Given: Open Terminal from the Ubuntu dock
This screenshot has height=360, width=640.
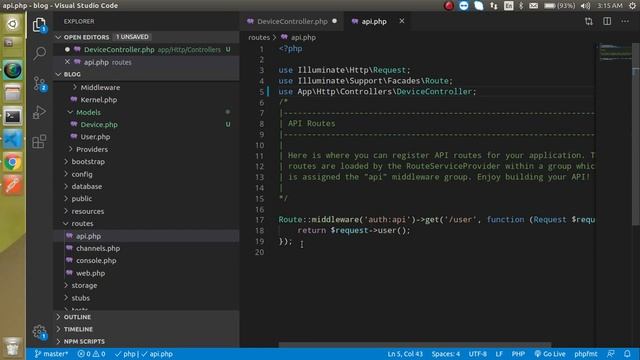Looking at the screenshot, I should tap(13, 117).
